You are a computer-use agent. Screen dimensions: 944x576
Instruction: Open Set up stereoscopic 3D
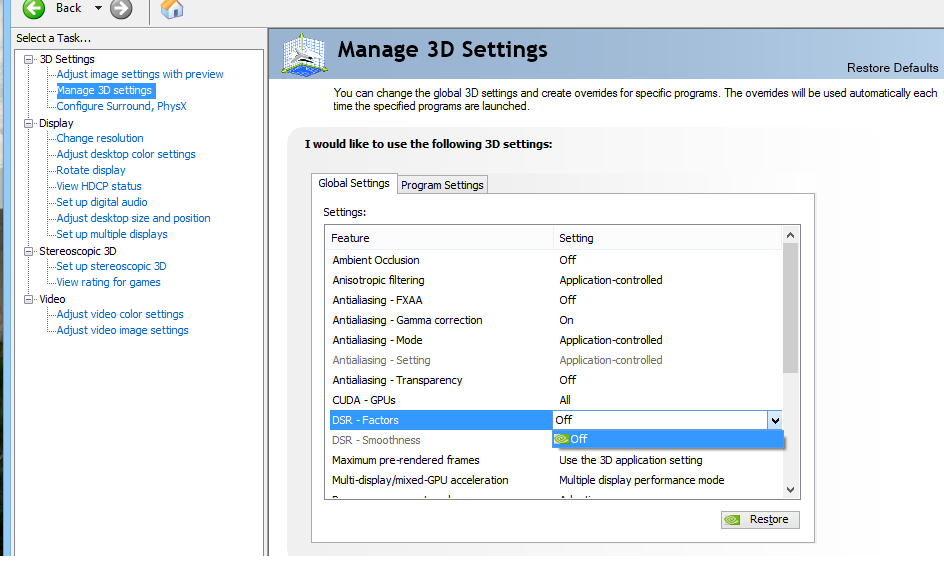[x=111, y=266]
